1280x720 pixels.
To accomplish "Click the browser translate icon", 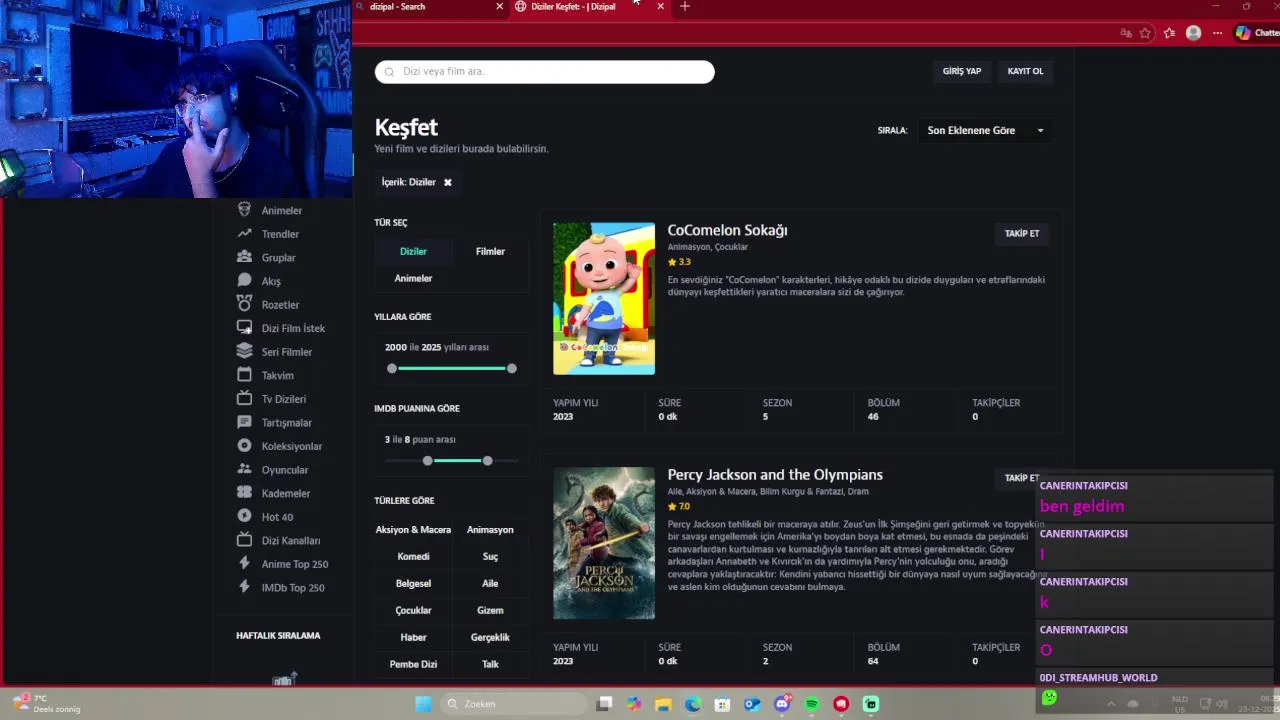I will pos(1126,33).
